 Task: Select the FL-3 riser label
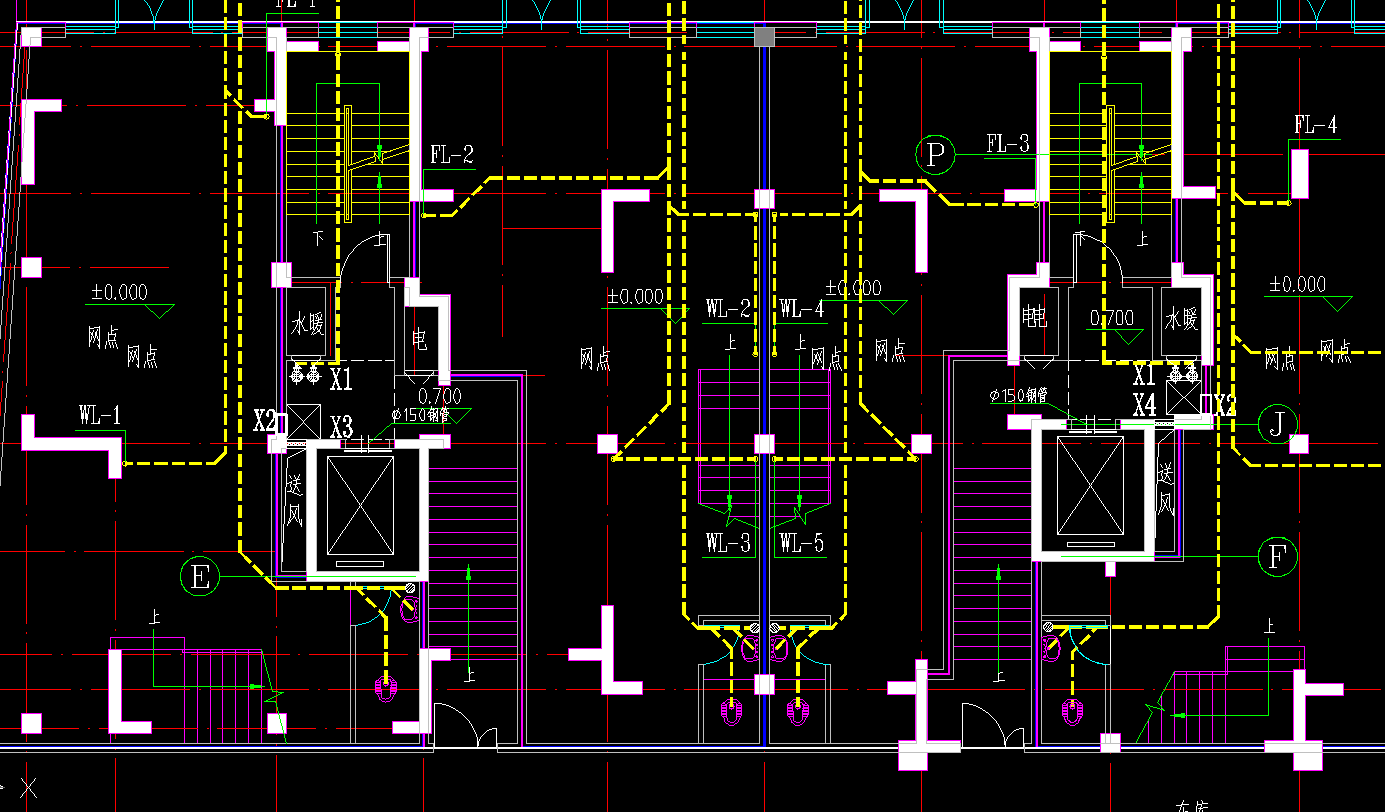(x=1007, y=143)
